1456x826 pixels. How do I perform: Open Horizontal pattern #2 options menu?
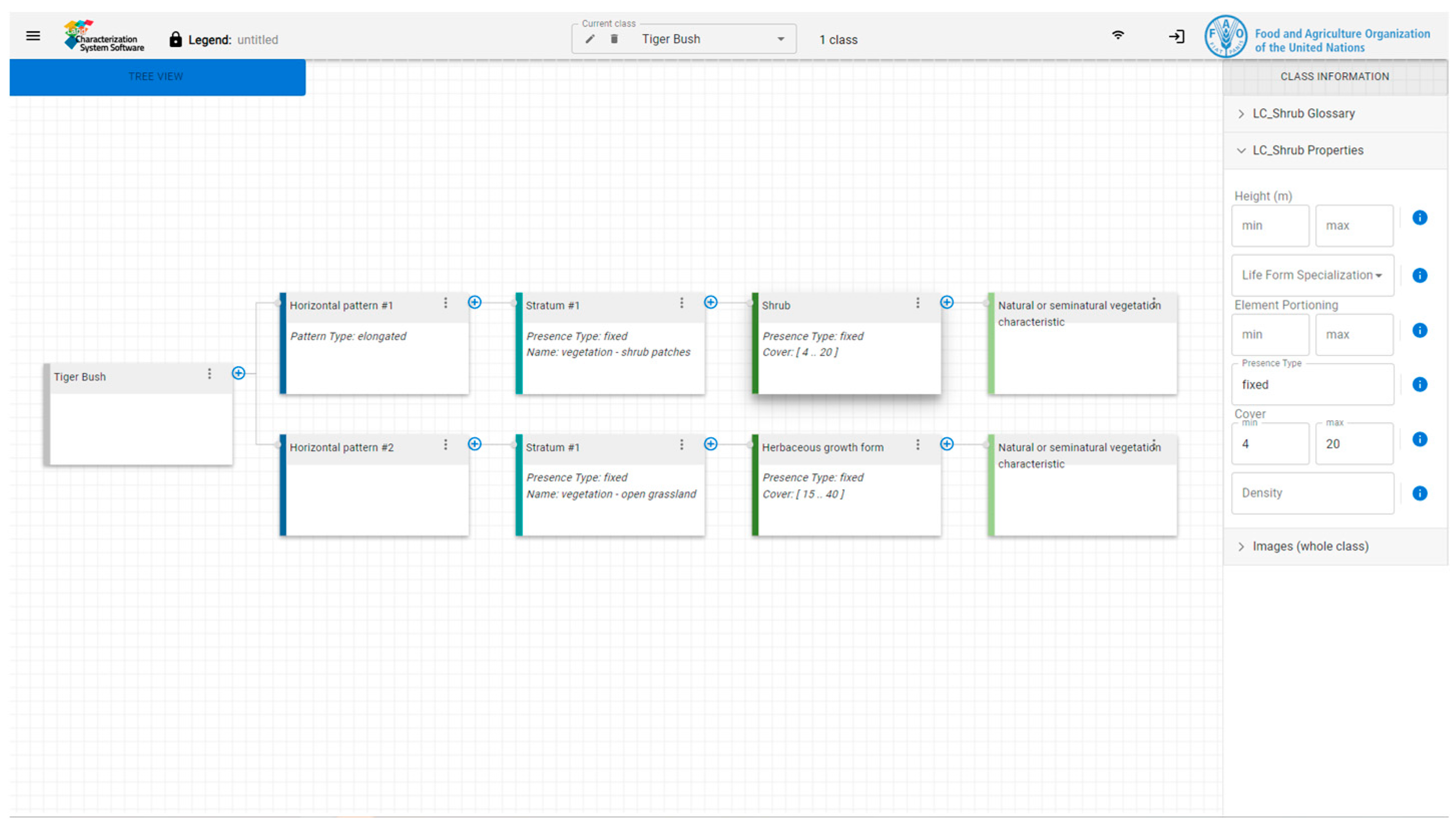[x=445, y=445]
